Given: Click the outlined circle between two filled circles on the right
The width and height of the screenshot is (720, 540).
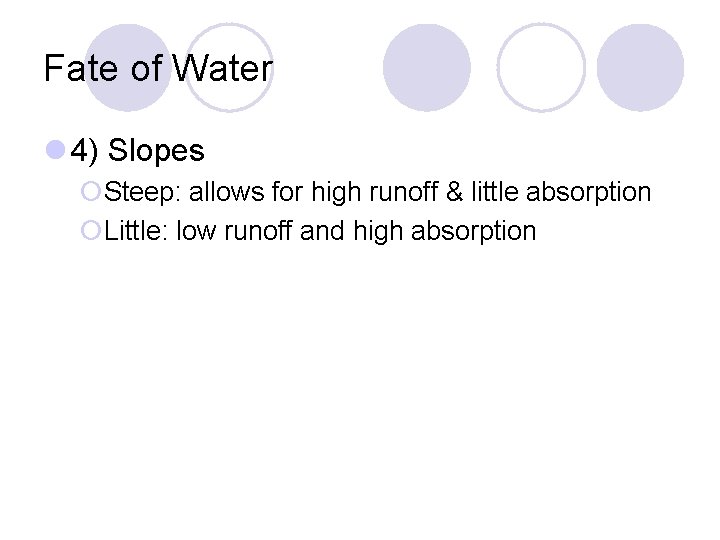Looking at the screenshot, I should (x=541, y=67).
